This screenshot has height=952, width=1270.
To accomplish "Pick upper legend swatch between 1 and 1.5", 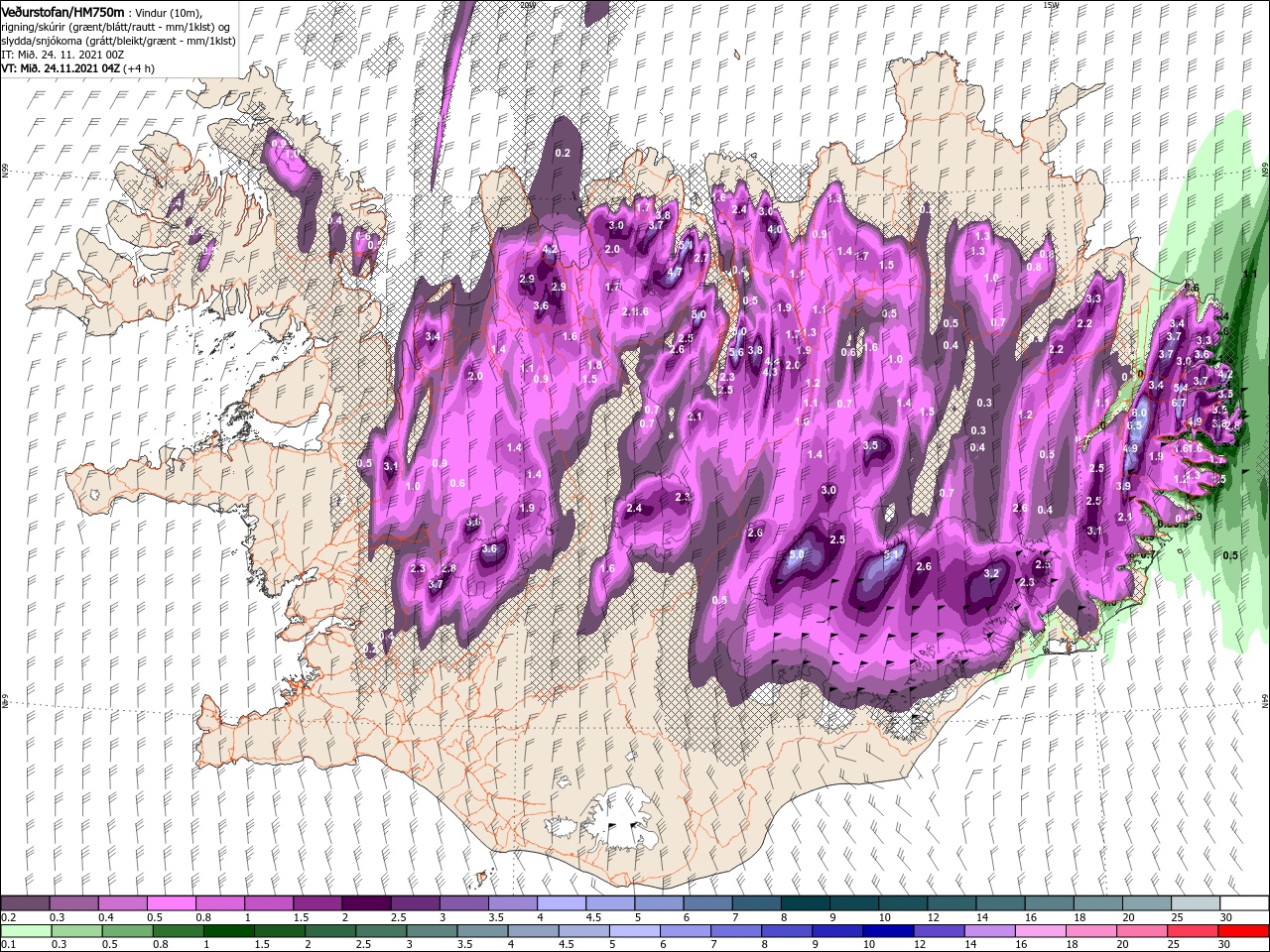I will 269,903.
